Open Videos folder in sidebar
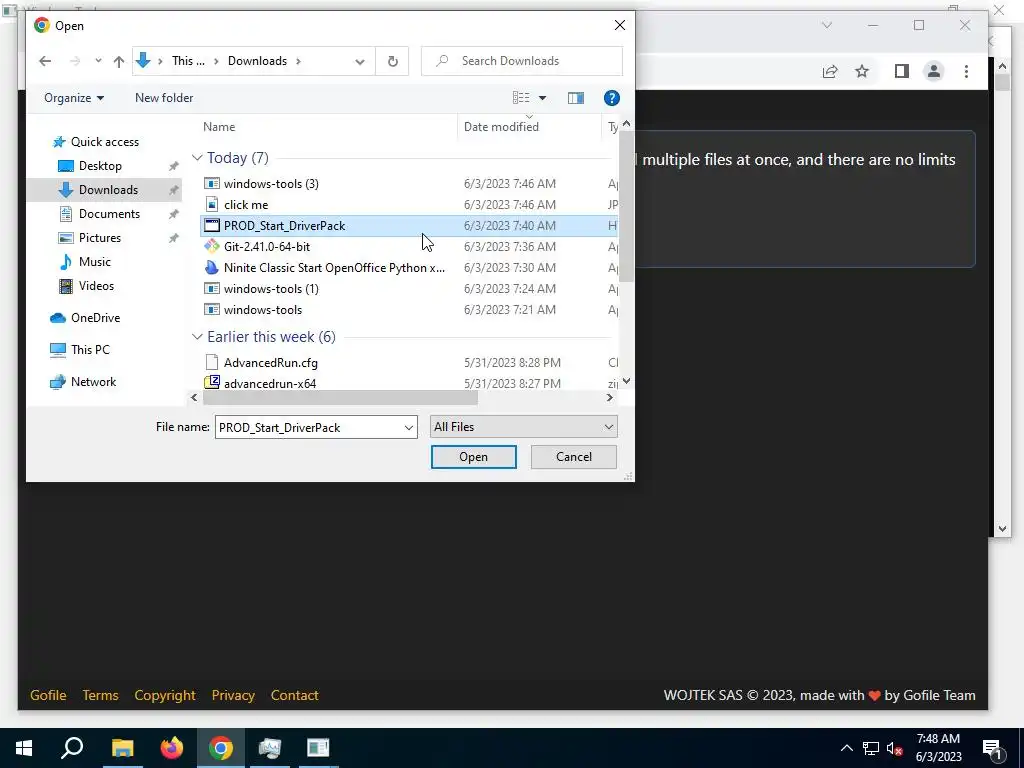This screenshot has height=768, width=1024. 96,286
